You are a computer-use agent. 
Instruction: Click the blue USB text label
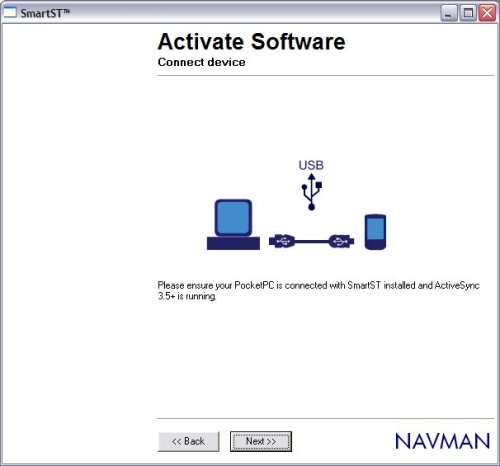311,165
